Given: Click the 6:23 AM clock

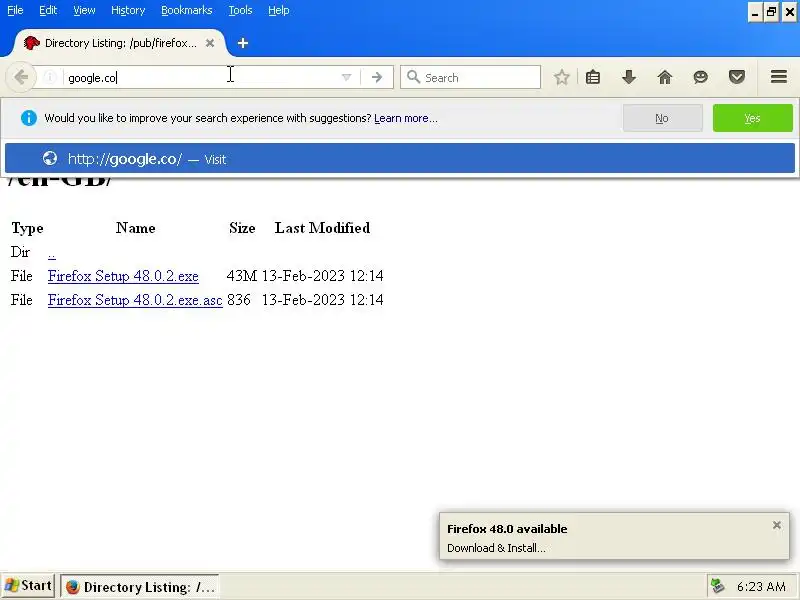Looking at the screenshot, I should coord(761,587).
